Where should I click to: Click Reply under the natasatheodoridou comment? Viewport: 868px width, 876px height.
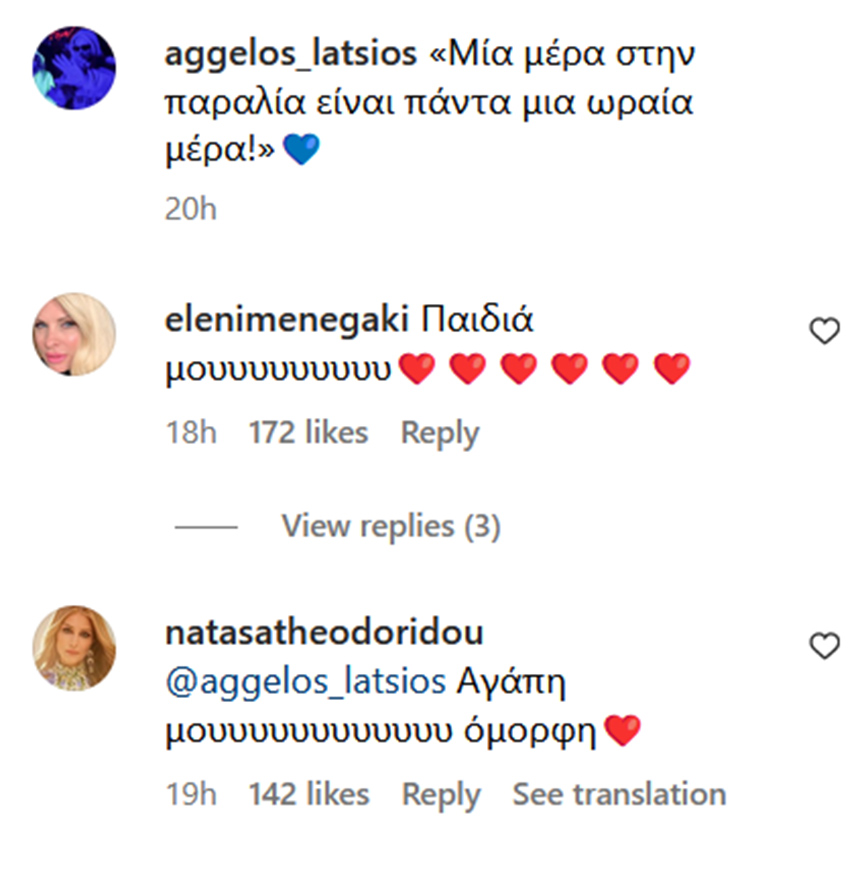click(x=440, y=795)
